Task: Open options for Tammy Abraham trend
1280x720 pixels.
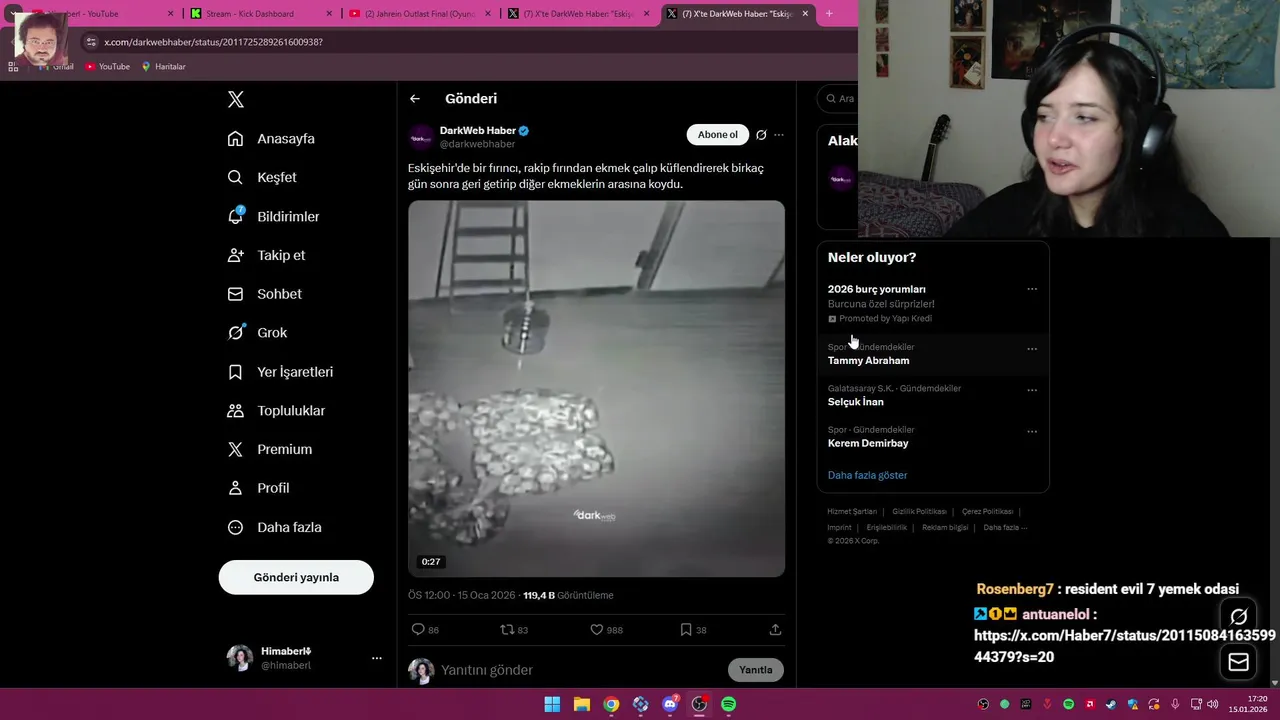Action: click(x=1032, y=349)
